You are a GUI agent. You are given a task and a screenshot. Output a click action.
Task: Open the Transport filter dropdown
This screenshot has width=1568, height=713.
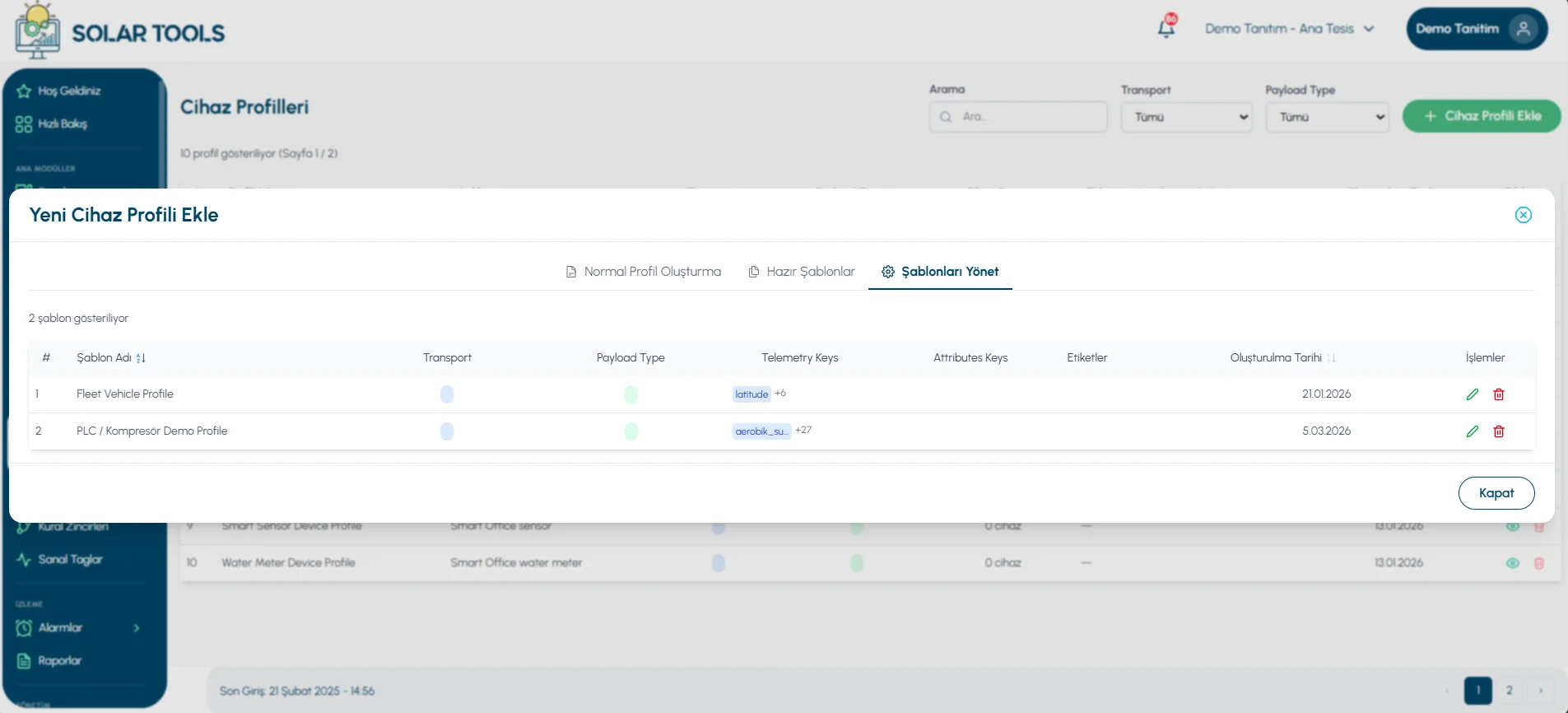1186,117
